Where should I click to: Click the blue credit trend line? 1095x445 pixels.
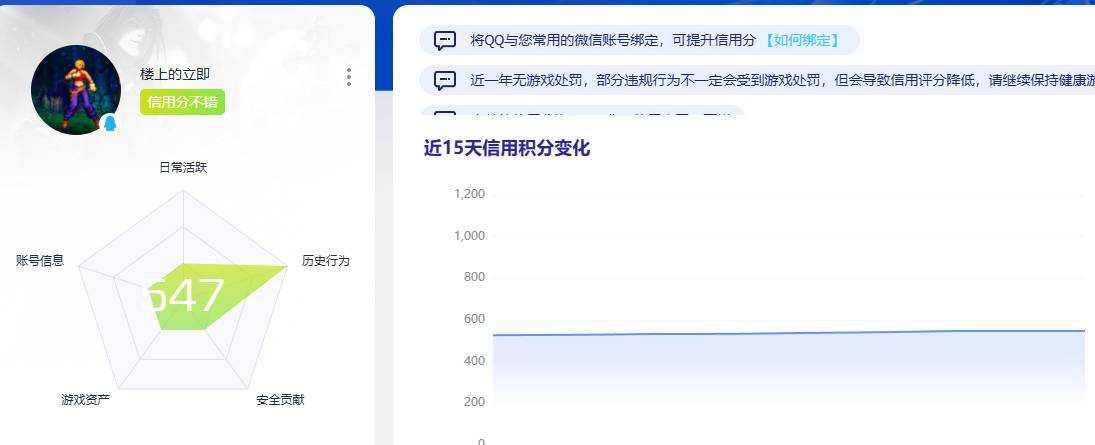tap(789, 333)
